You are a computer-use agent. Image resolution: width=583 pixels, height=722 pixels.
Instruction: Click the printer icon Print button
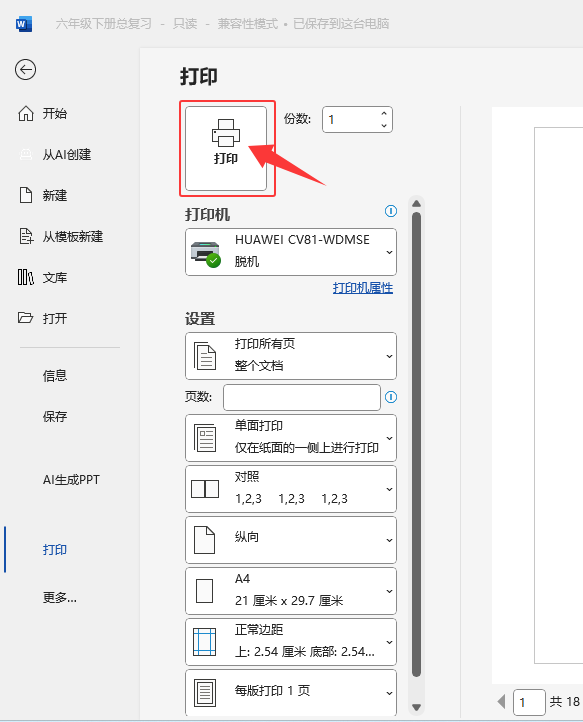(226, 148)
